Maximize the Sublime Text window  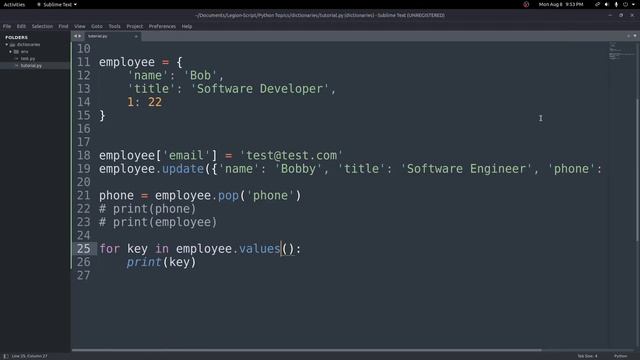coord(621,15)
